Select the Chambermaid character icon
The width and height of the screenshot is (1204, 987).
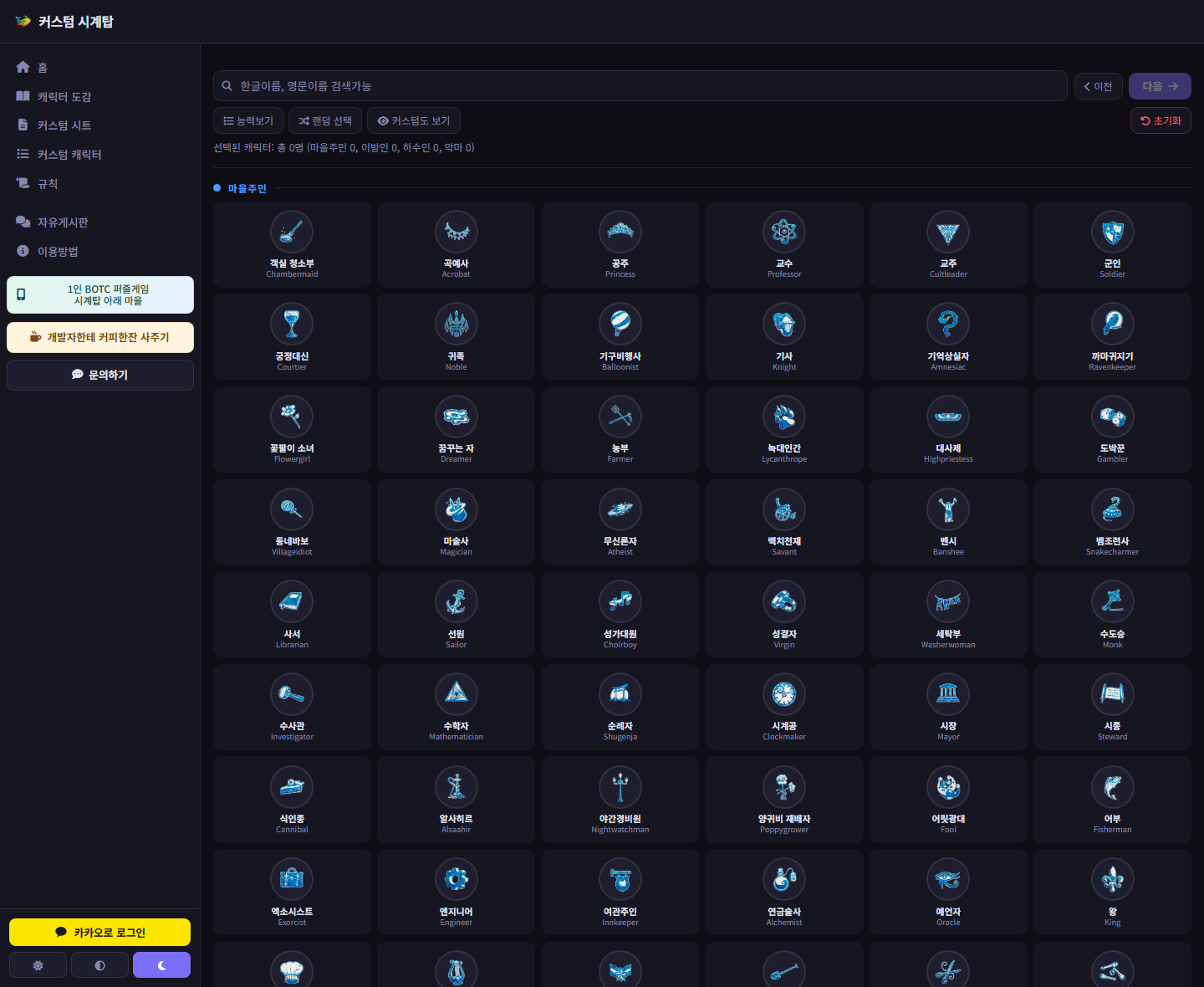coord(292,232)
